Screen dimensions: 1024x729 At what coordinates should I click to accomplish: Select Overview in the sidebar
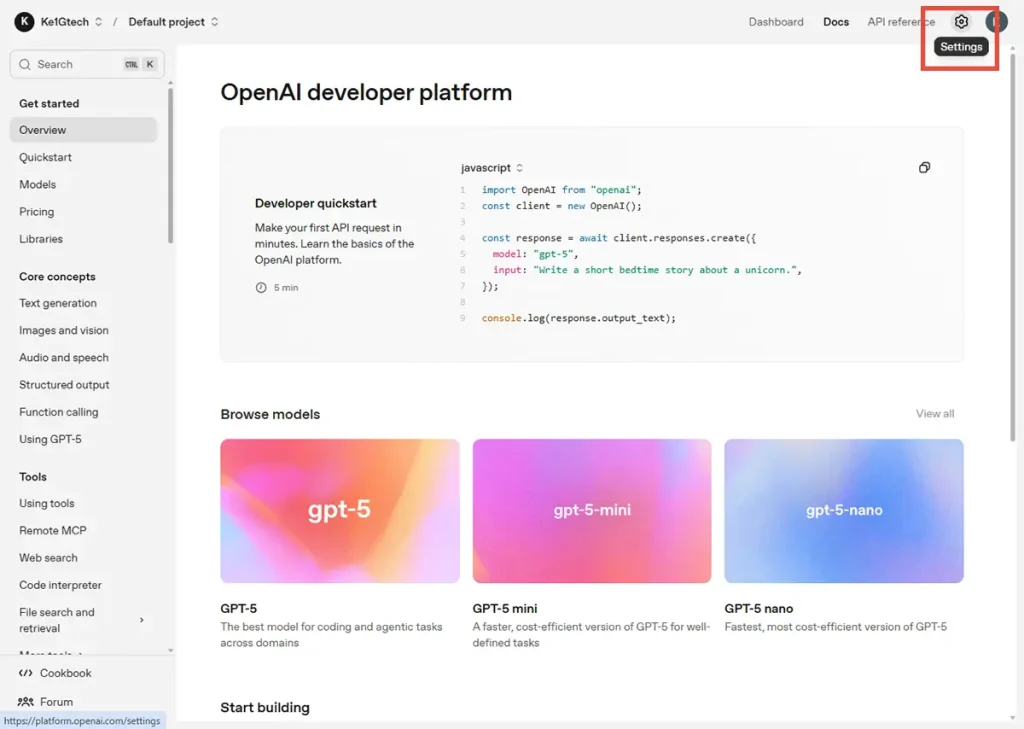pyautogui.click(x=84, y=130)
